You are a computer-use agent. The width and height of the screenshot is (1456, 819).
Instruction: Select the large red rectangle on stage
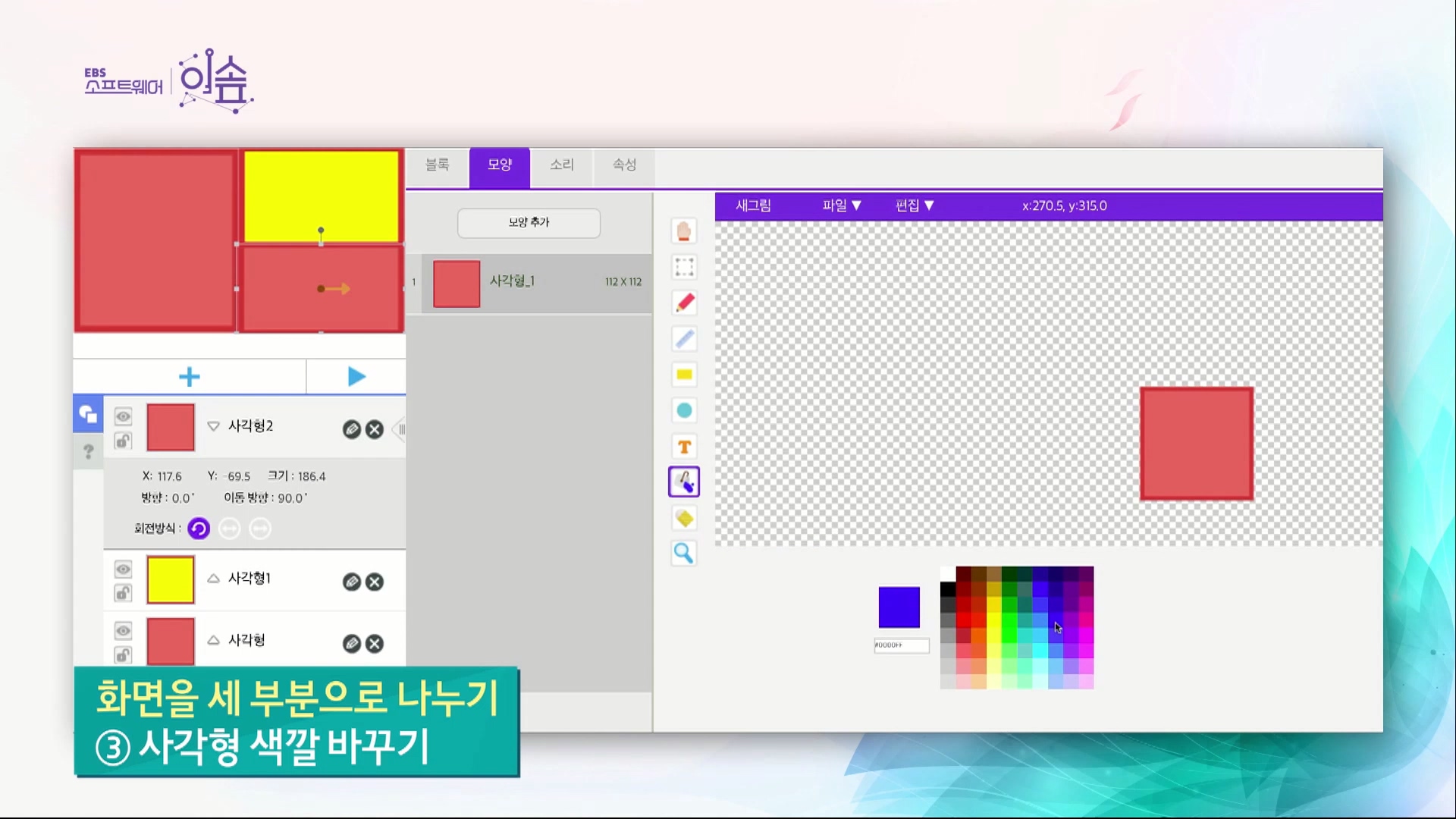(156, 241)
